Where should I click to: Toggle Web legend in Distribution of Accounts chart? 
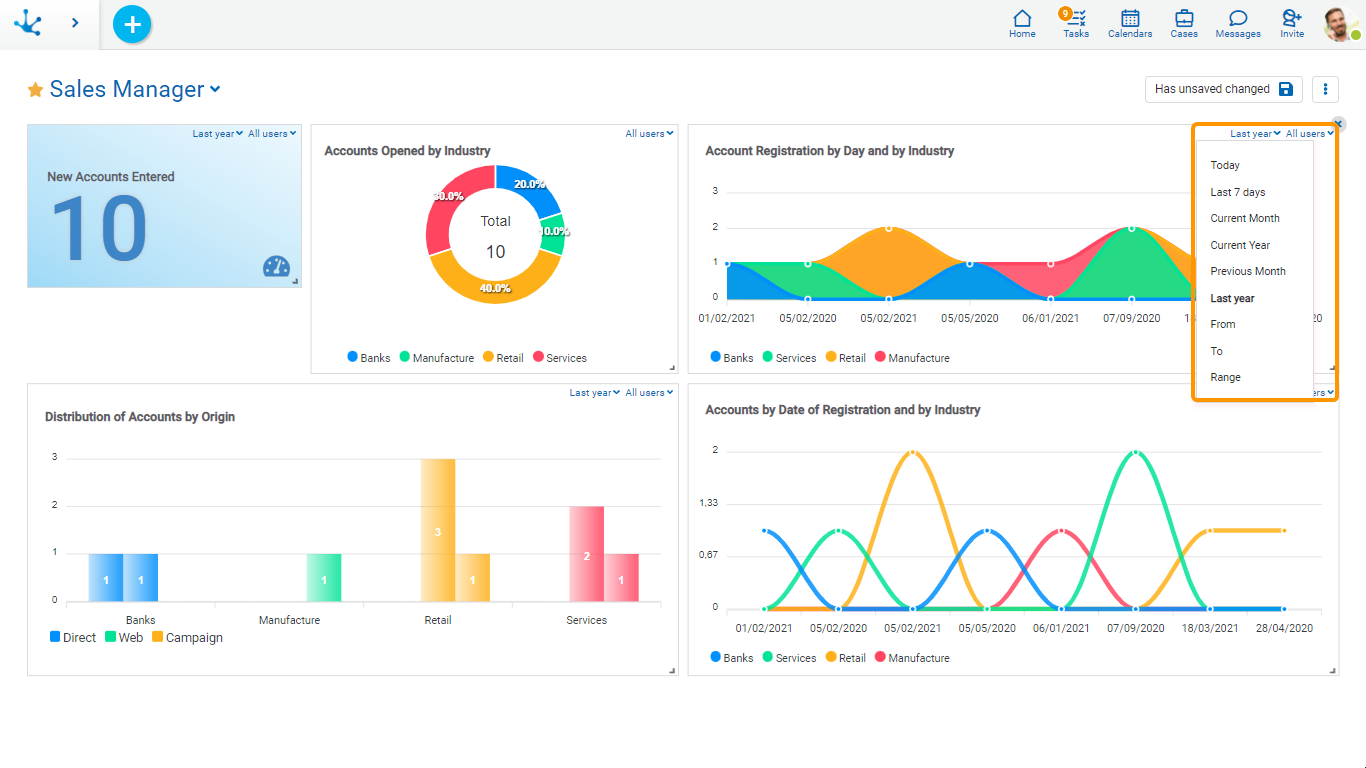(123, 638)
